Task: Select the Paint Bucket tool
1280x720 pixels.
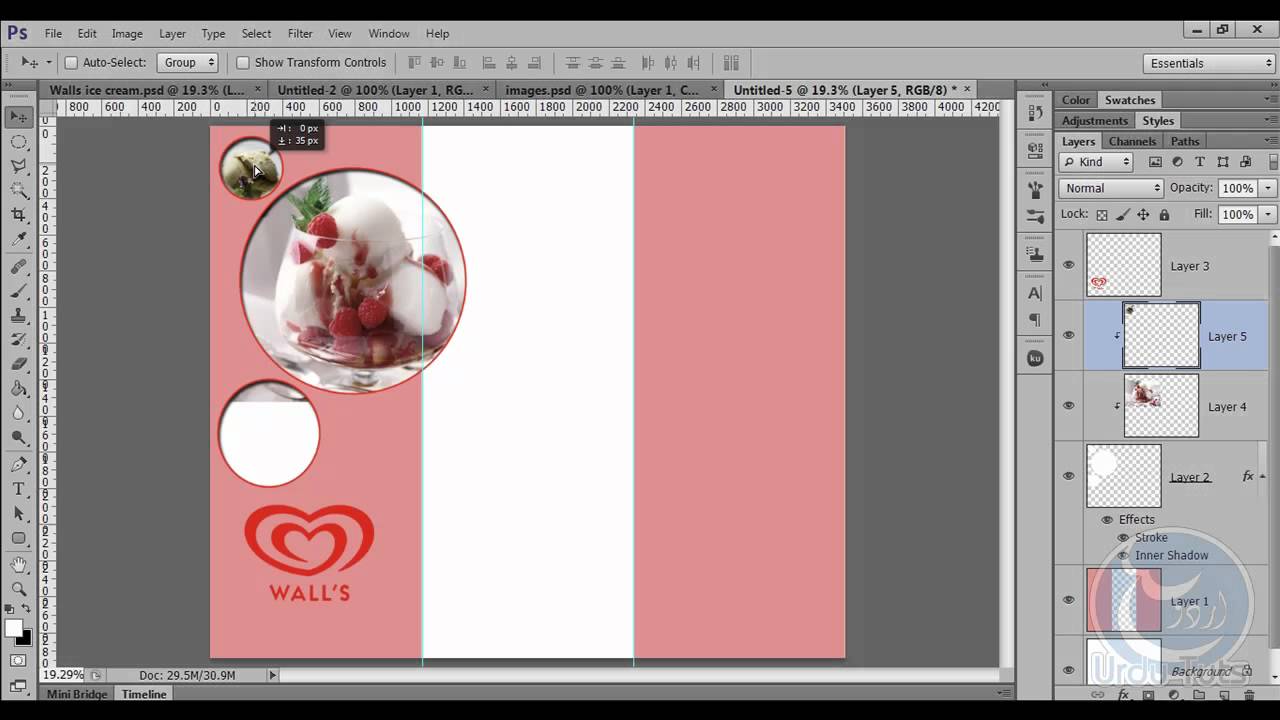Action: (x=19, y=389)
